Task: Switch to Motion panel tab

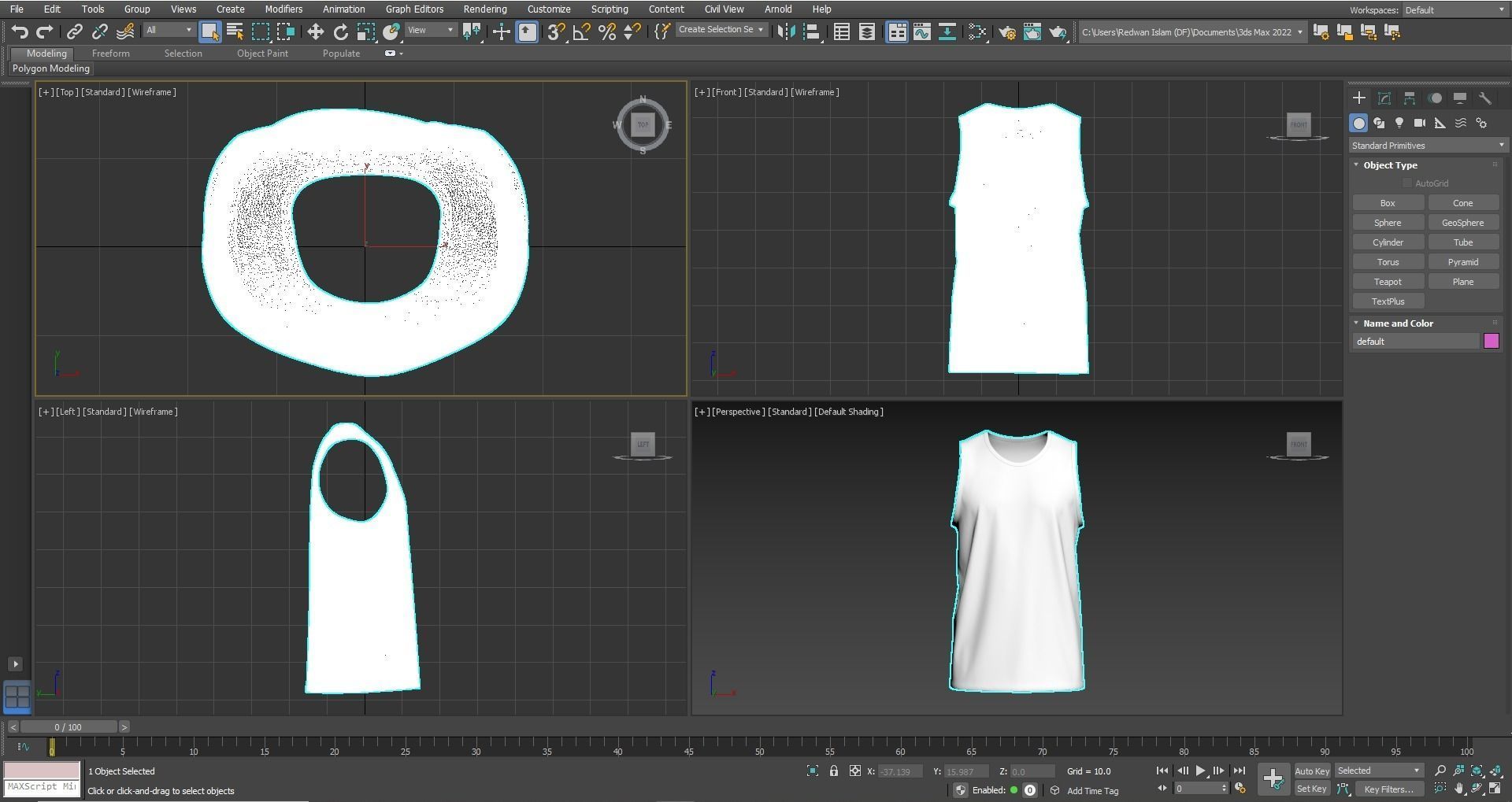Action: coord(1435,98)
